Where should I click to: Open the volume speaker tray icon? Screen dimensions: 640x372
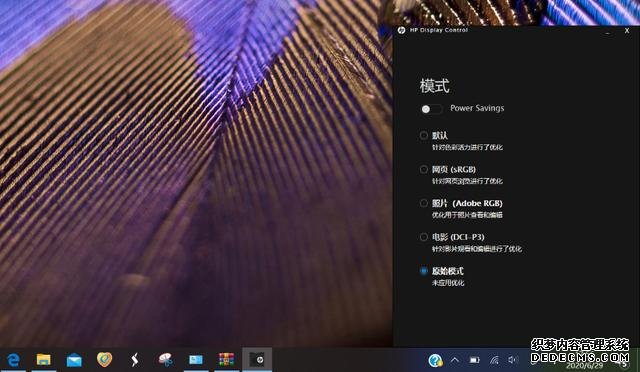click(513, 360)
